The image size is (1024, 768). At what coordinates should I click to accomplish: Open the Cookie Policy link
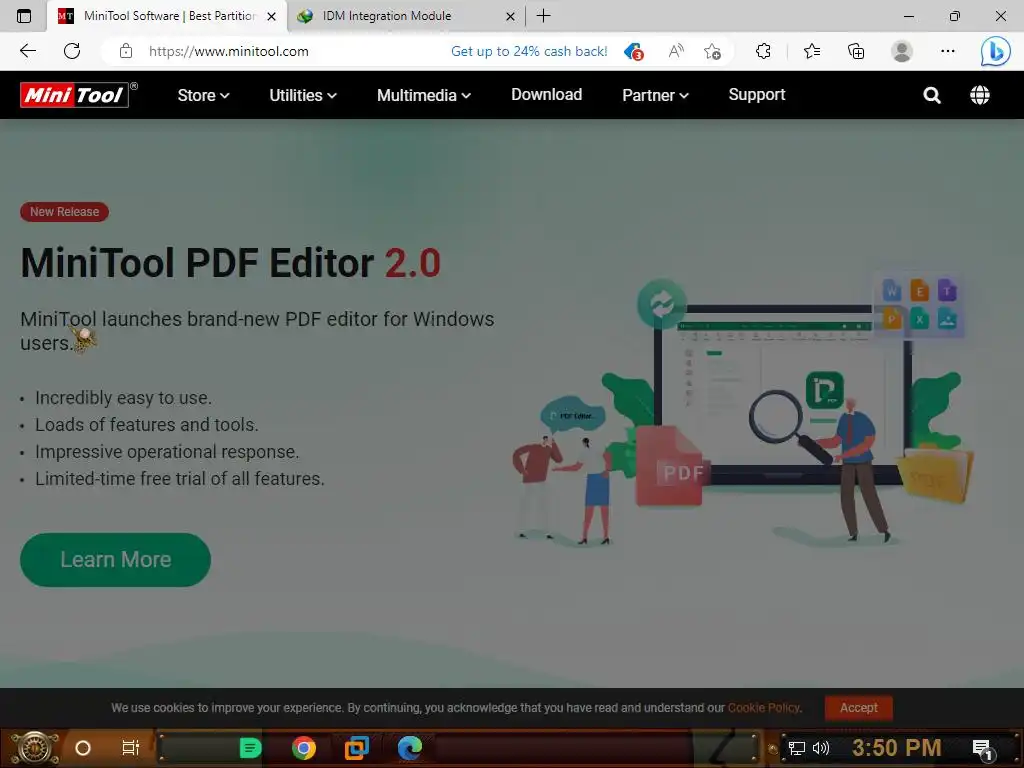pos(764,708)
